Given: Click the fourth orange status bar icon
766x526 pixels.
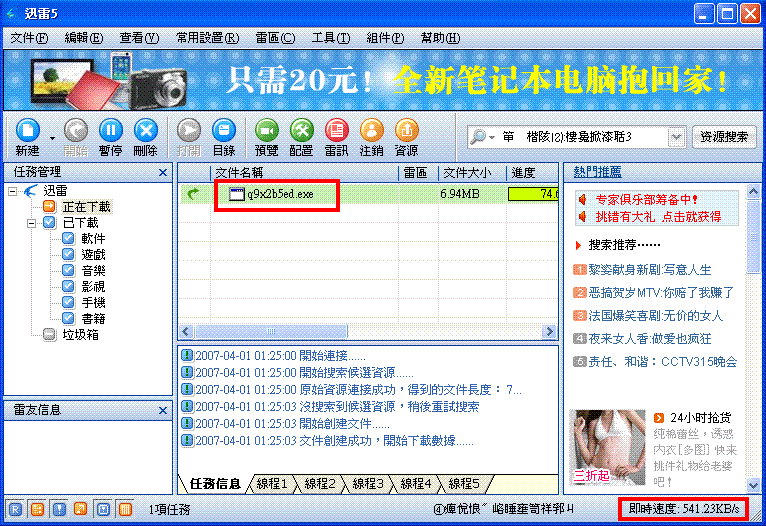Looking at the screenshot, I should pos(81,509).
